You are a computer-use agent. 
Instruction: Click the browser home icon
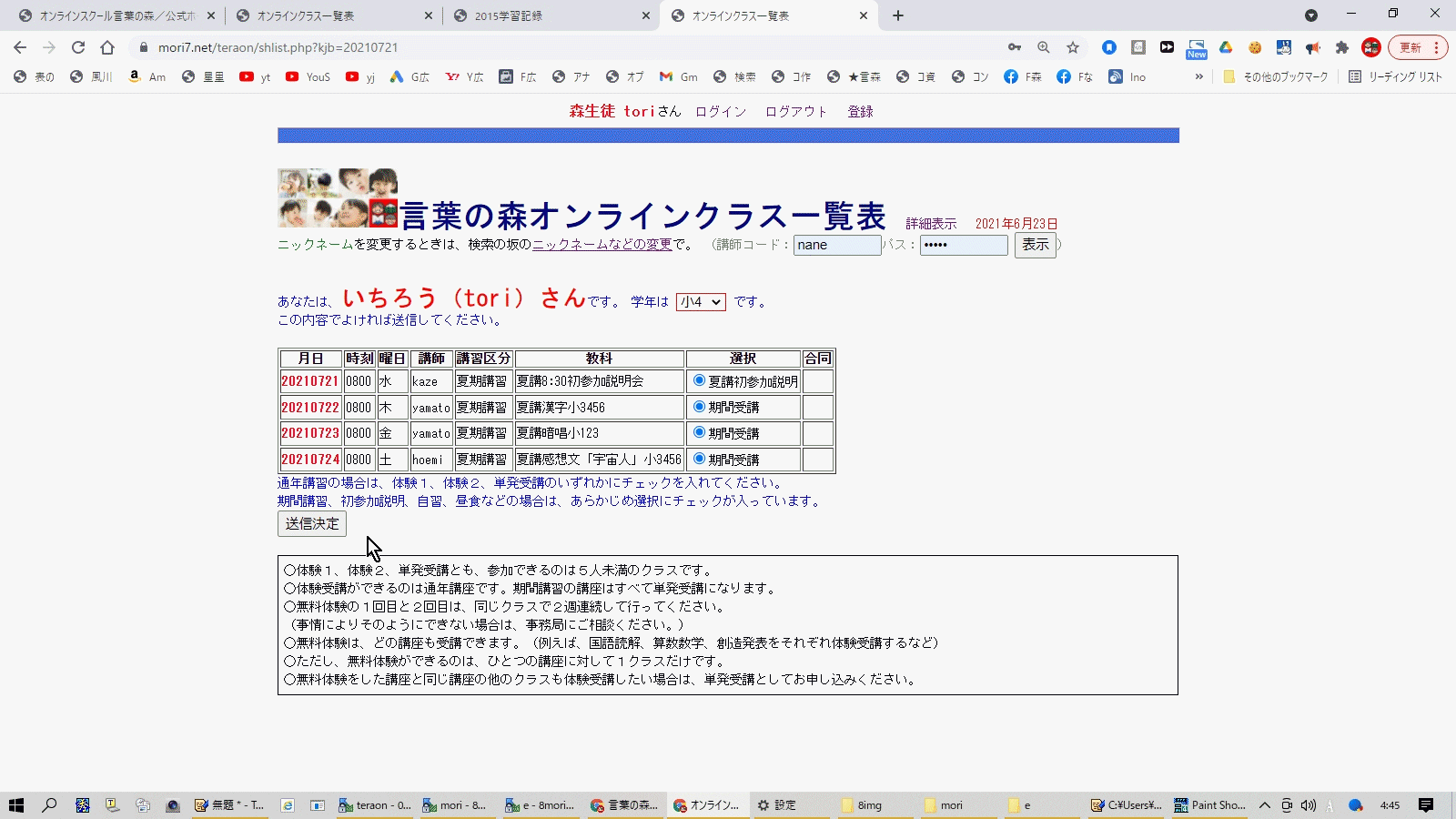coord(107,47)
